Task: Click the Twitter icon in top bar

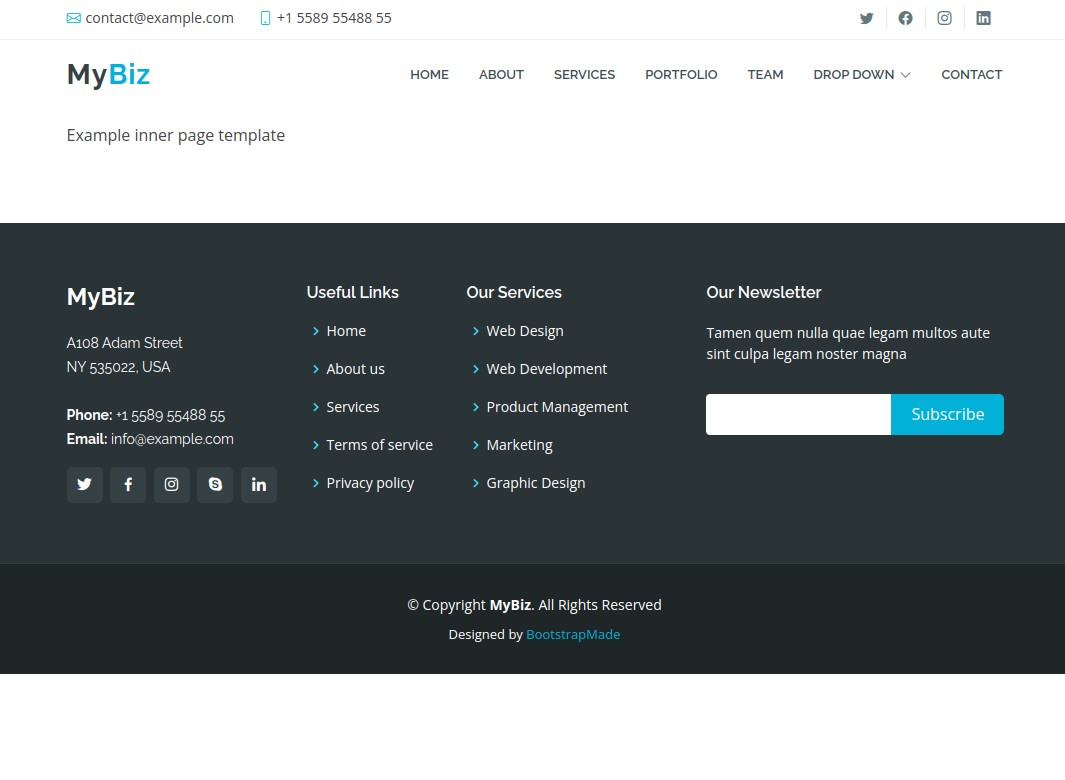Action: pyautogui.click(x=866, y=18)
